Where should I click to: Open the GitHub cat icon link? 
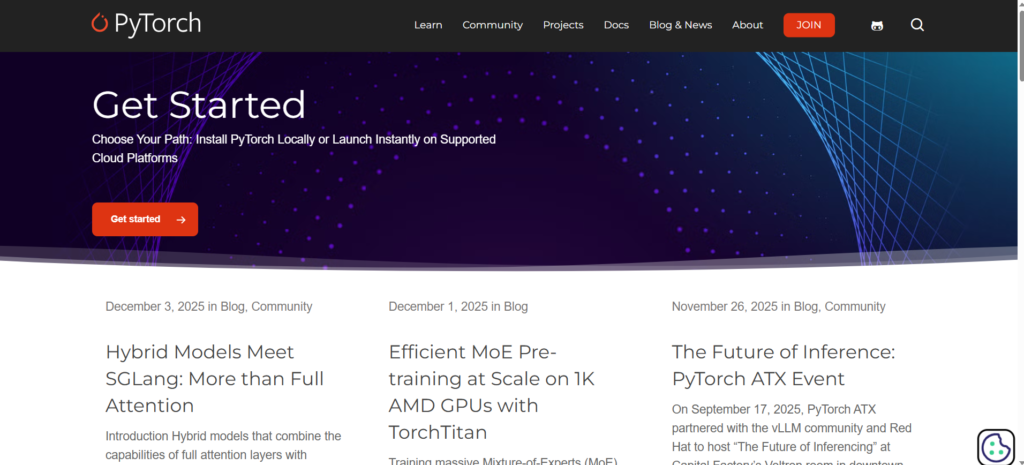pyautogui.click(x=877, y=25)
